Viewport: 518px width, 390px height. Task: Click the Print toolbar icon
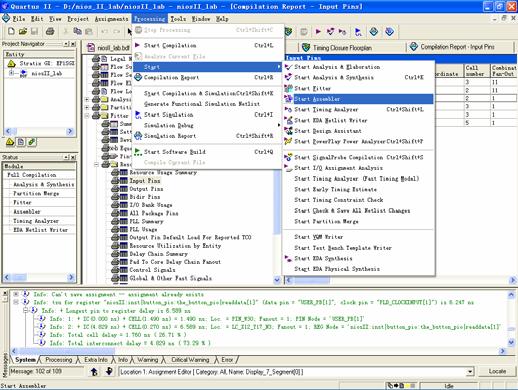tap(50, 31)
